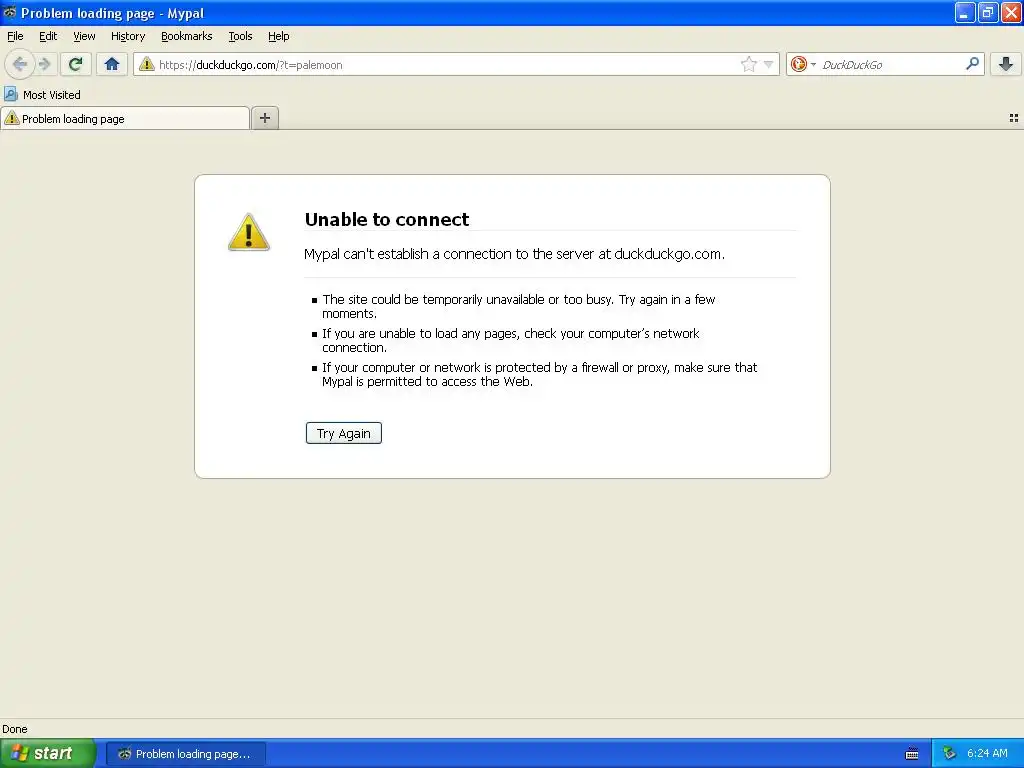Open the History menu
The height and width of the screenshot is (768, 1024).
[x=128, y=36]
